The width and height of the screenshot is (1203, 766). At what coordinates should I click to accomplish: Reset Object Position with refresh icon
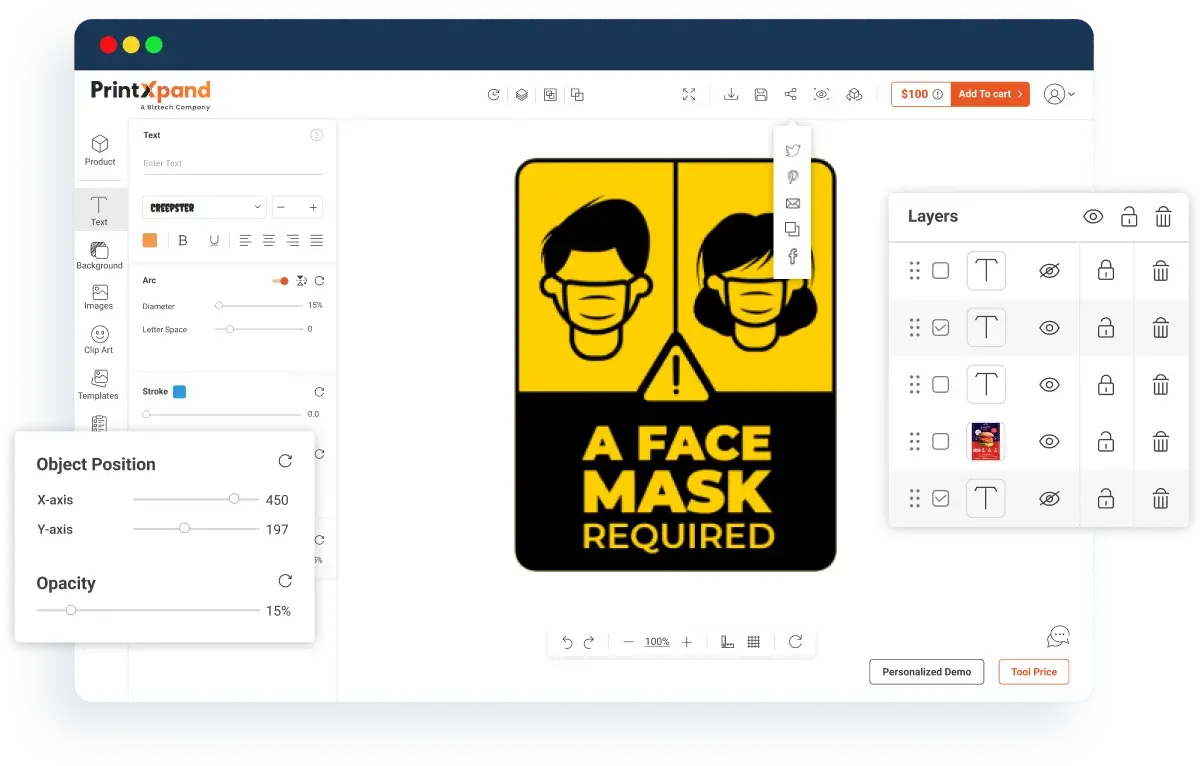click(x=285, y=461)
